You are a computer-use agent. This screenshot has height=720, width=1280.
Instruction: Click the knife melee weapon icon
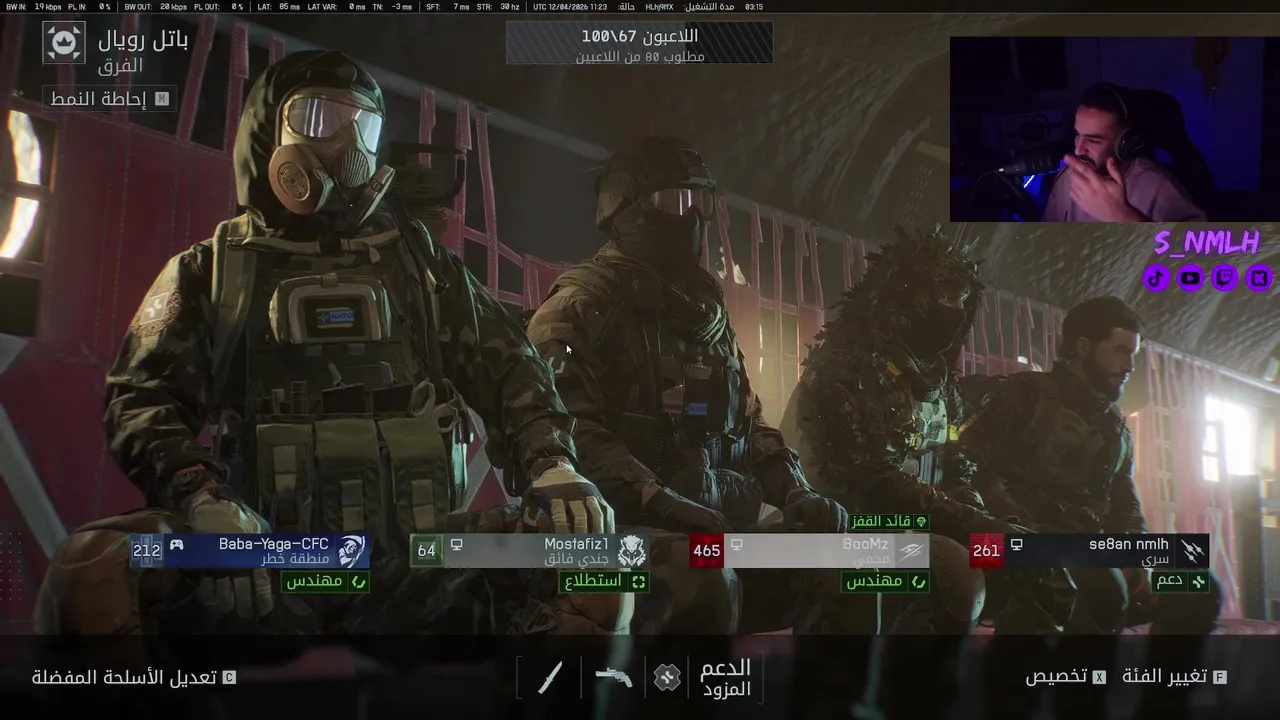[549, 677]
